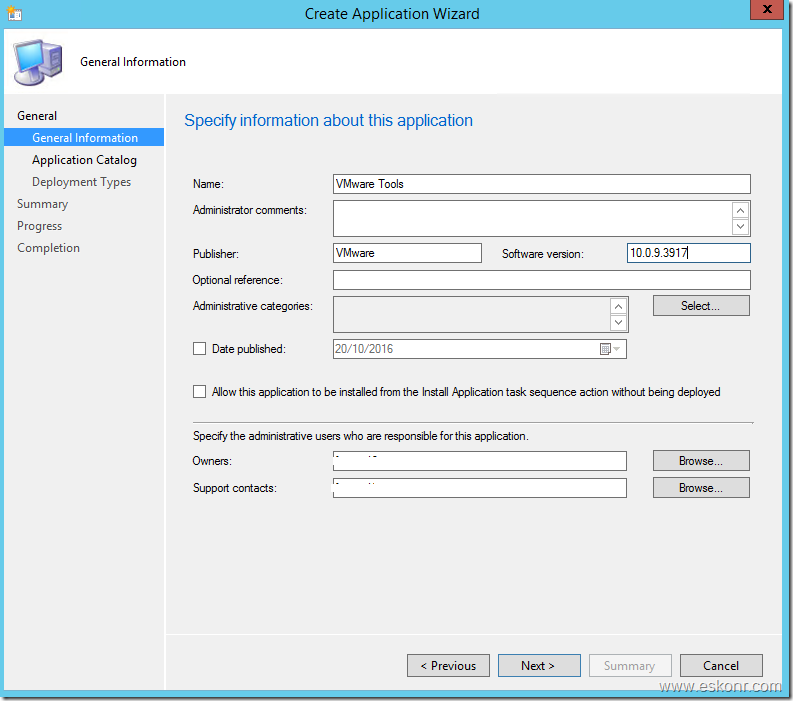
Task: Click the disabled Summary button
Action: [x=630, y=666]
